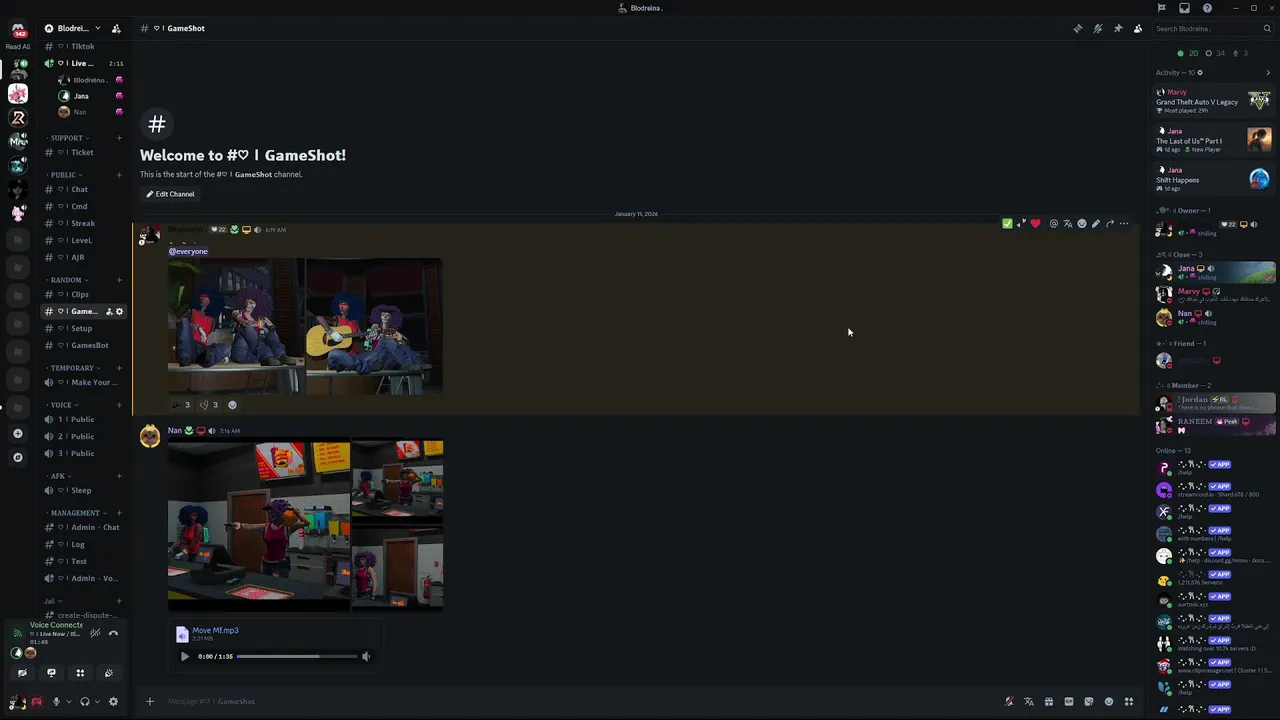The image size is (1280, 720).
Task: Open the Streak channel
Action: [x=82, y=223]
